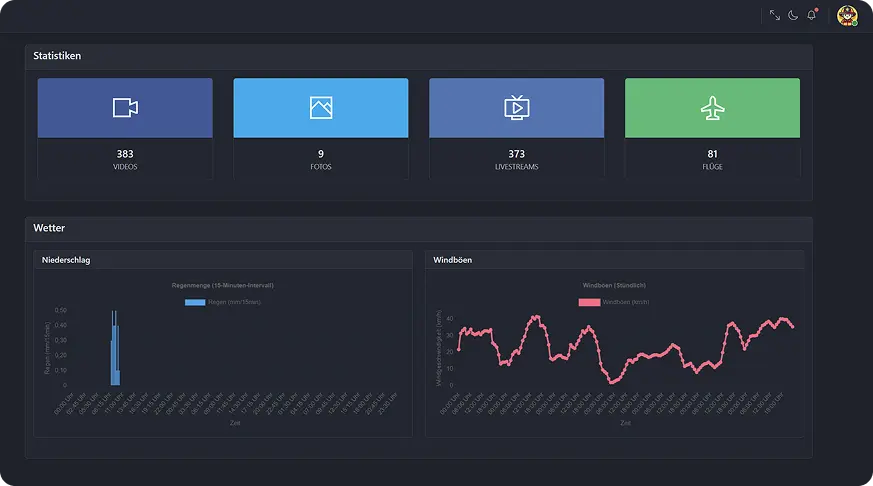
Task: Click the Statistiken section header
Action: [x=57, y=56]
